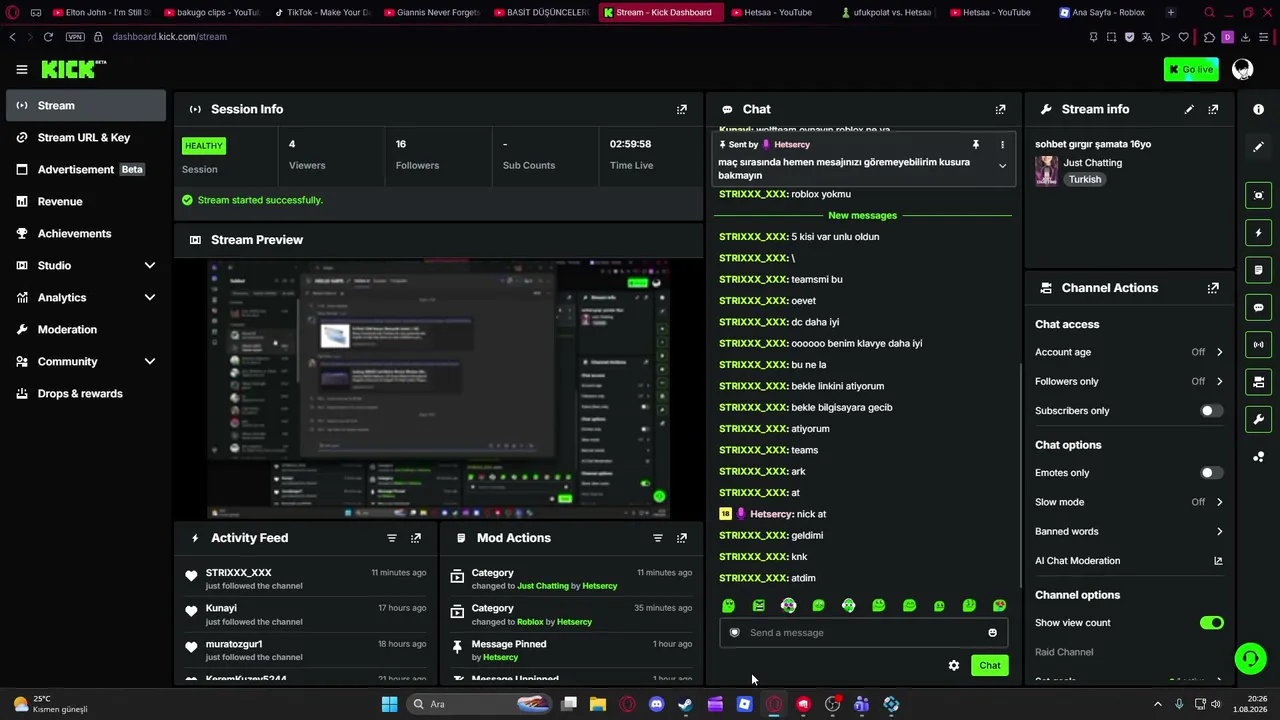Click the info icon in right sidebar
The width and height of the screenshot is (1280, 720).
[1259, 109]
